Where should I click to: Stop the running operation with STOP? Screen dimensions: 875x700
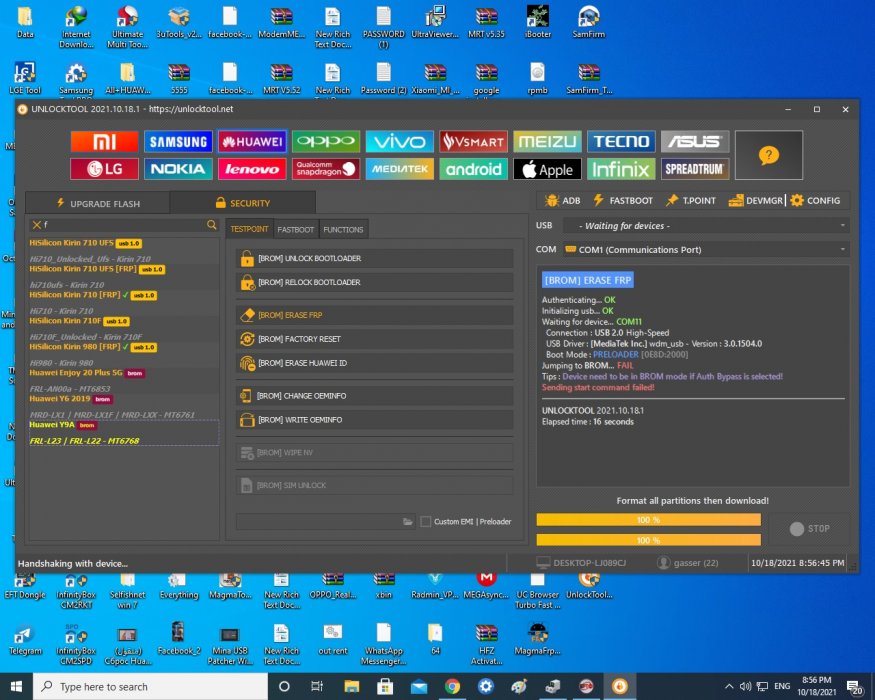(x=810, y=529)
